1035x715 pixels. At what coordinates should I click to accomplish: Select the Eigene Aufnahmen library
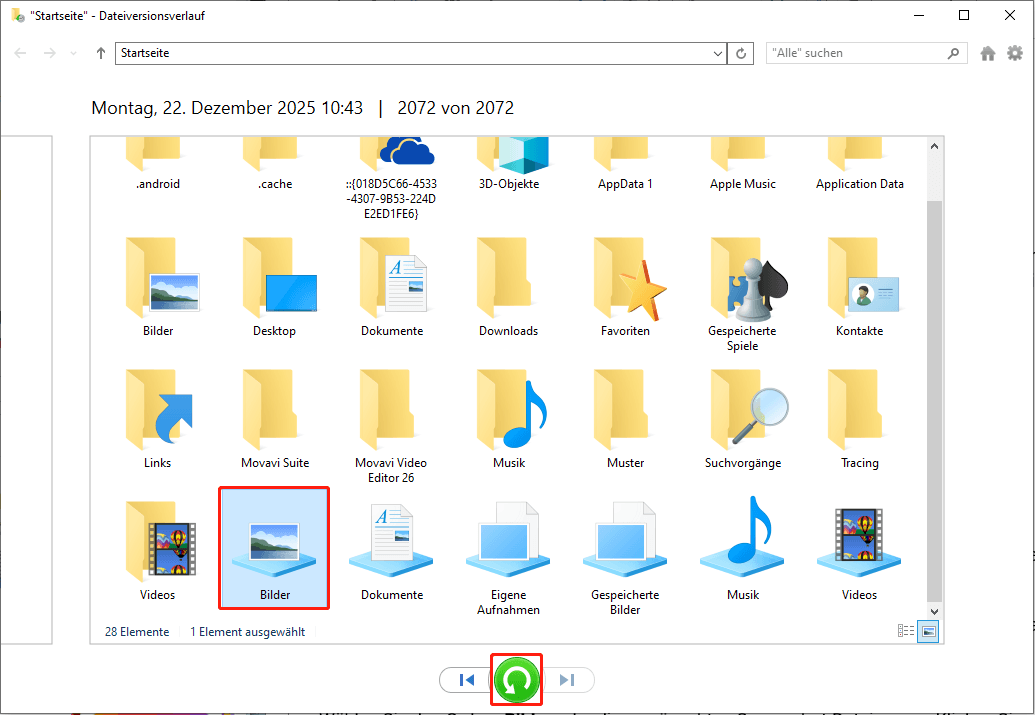[x=508, y=555]
